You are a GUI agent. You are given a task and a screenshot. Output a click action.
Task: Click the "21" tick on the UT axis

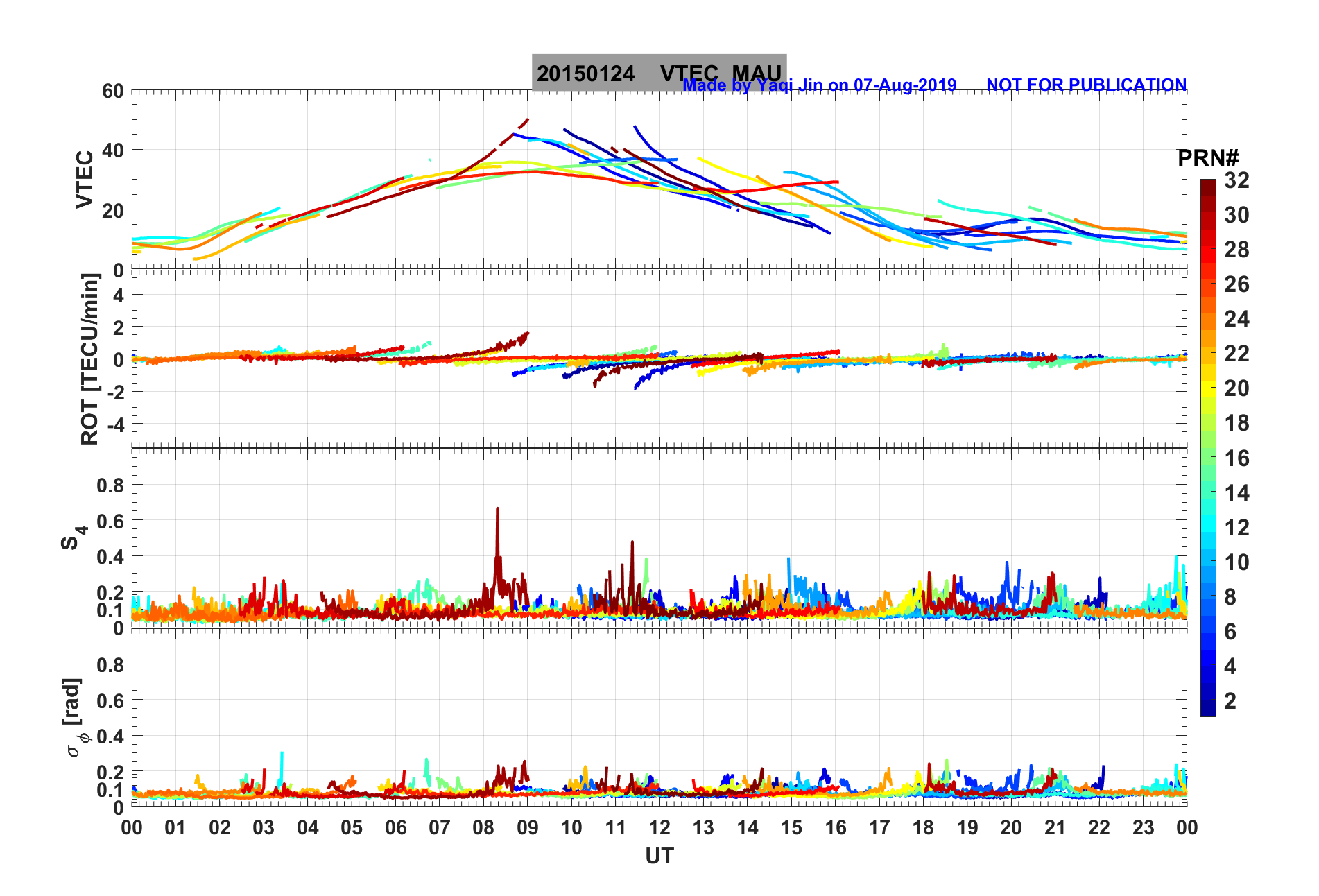[1055, 827]
